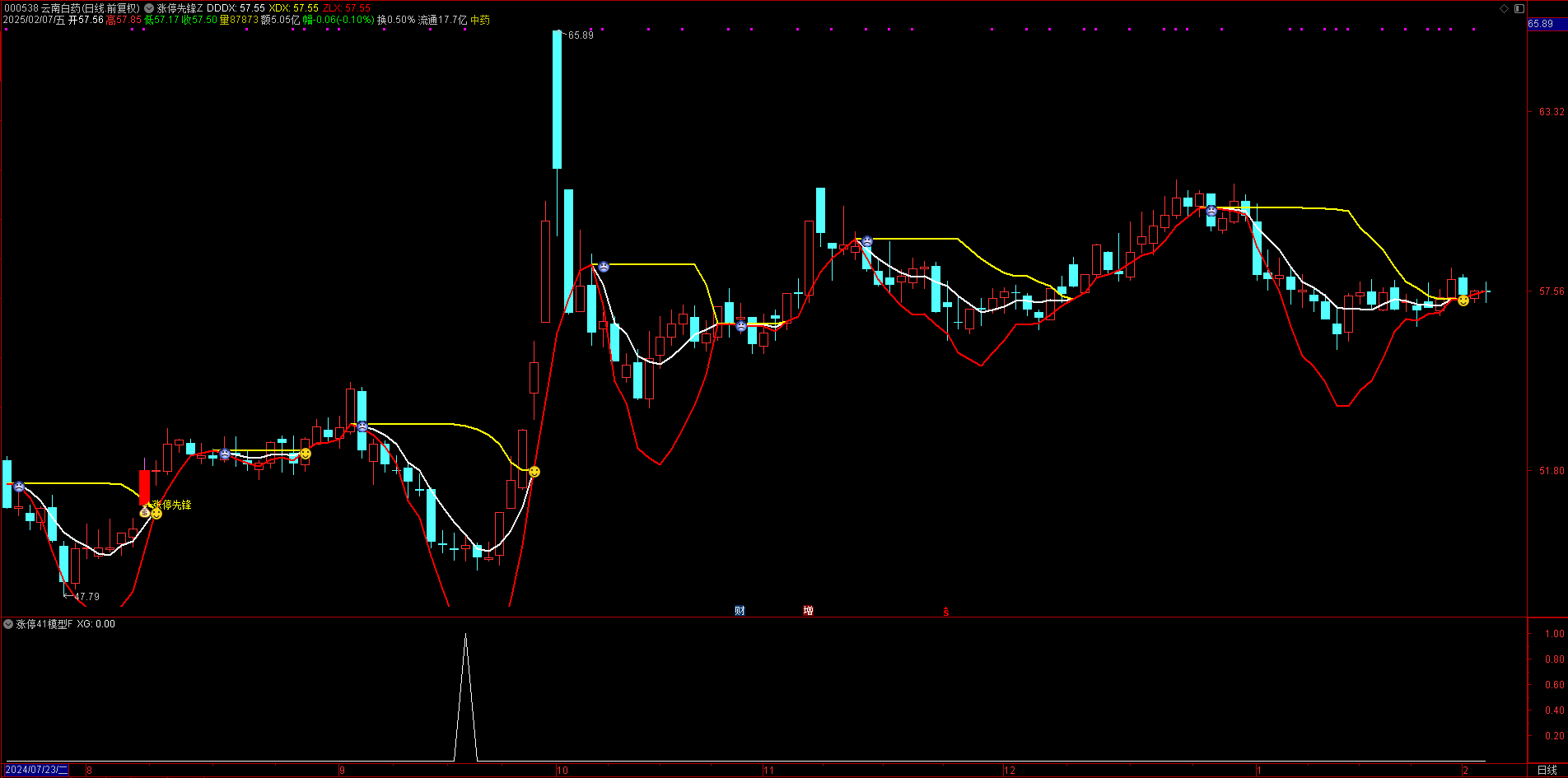Click the 63.32 price axis label

point(1552,112)
